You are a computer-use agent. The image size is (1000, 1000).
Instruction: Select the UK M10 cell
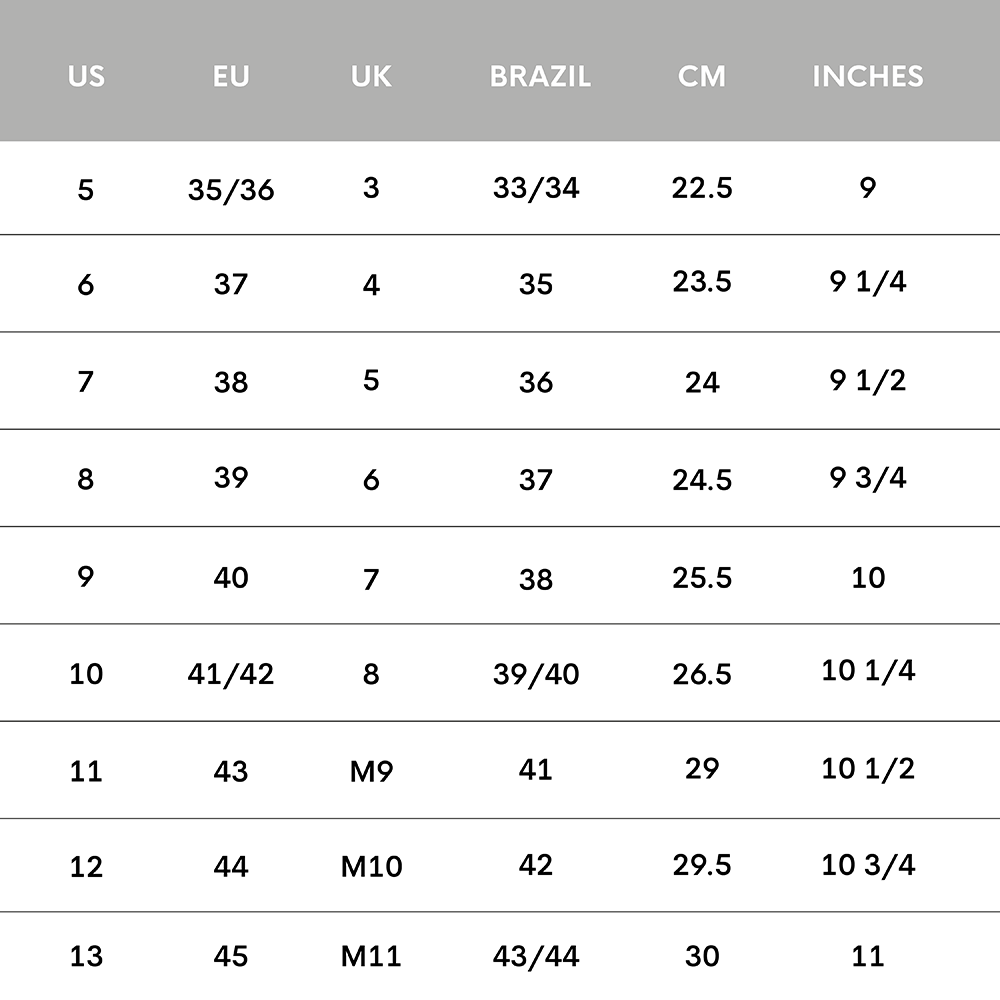coord(371,867)
